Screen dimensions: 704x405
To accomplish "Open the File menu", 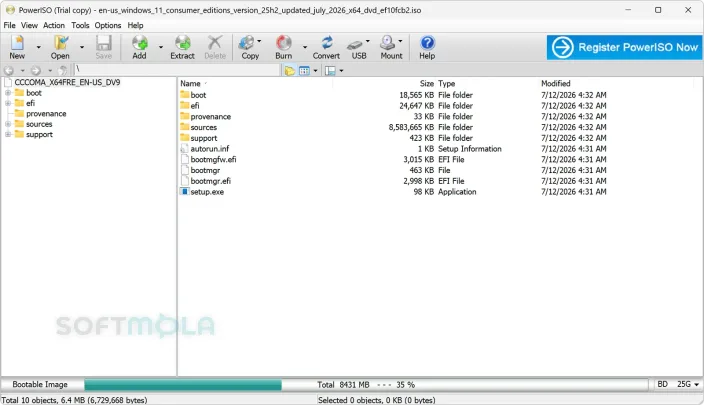I will click(x=9, y=25).
